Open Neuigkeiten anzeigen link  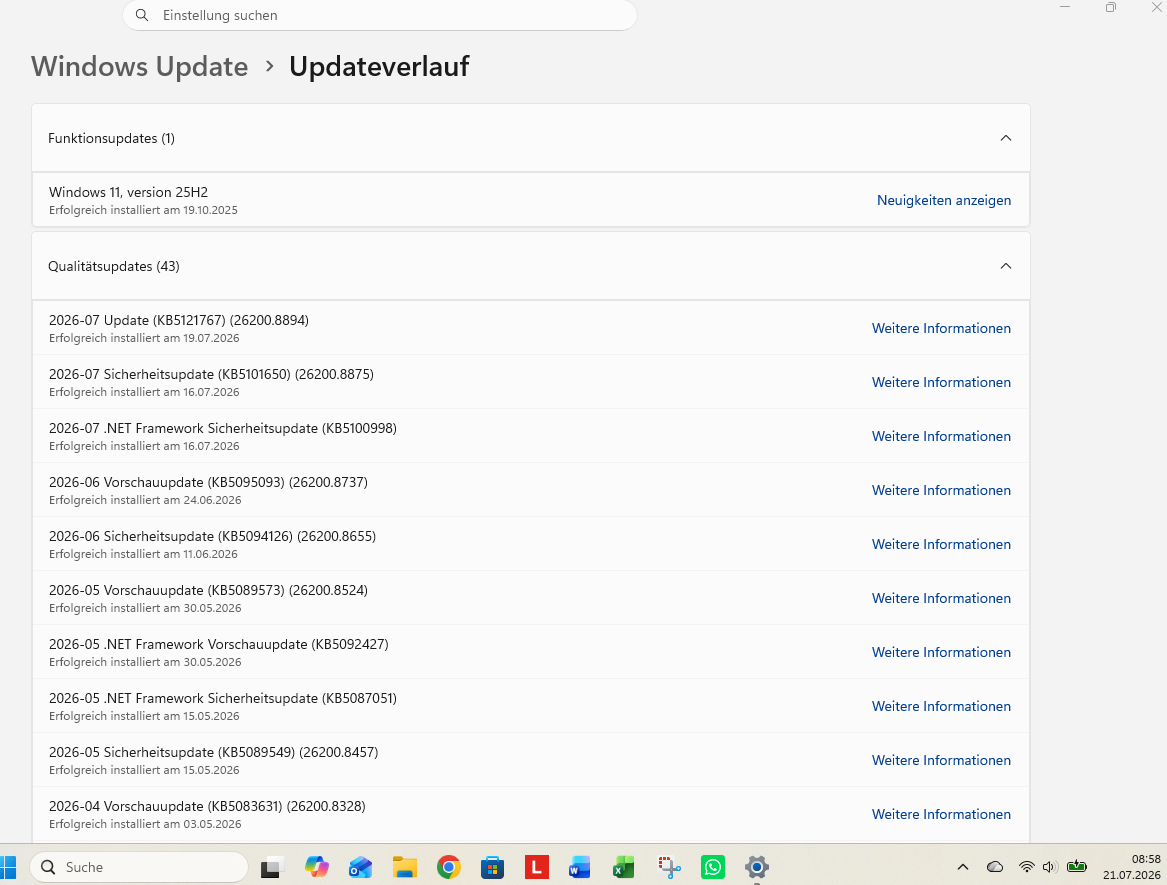[x=944, y=200]
